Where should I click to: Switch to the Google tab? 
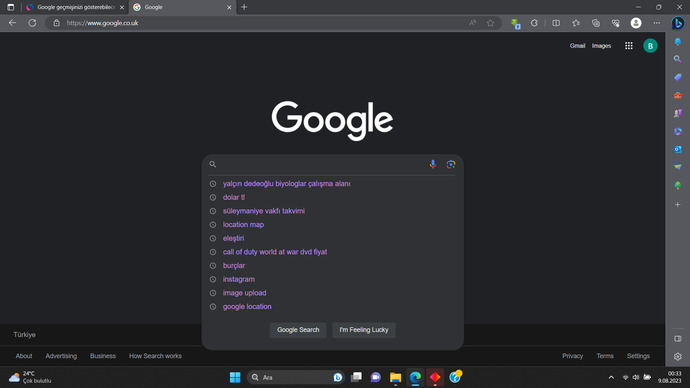coord(182,7)
